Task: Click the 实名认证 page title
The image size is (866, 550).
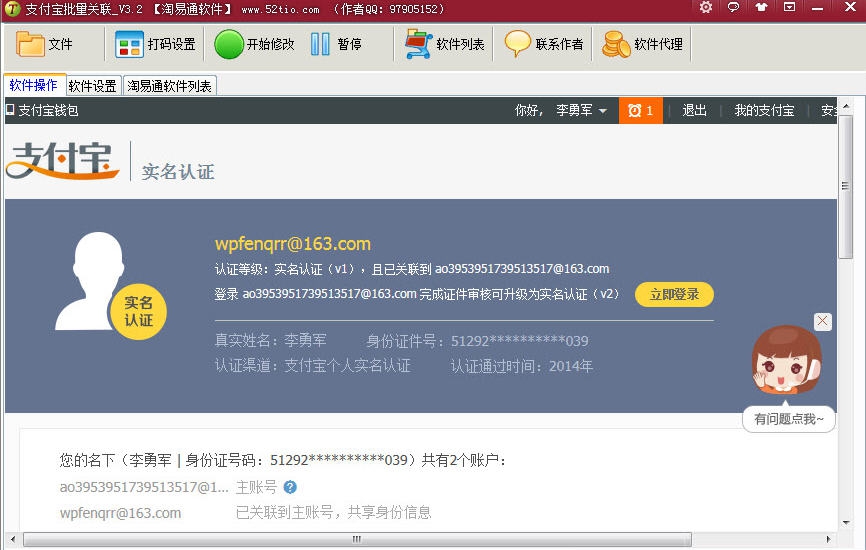Action: (x=178, y=172)
